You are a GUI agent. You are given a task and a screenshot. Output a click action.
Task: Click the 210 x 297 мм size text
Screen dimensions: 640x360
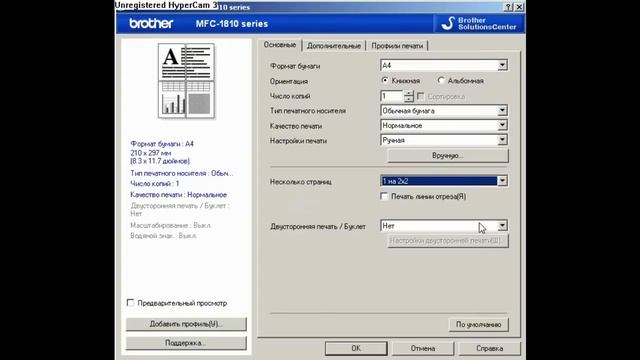(151, 153)
